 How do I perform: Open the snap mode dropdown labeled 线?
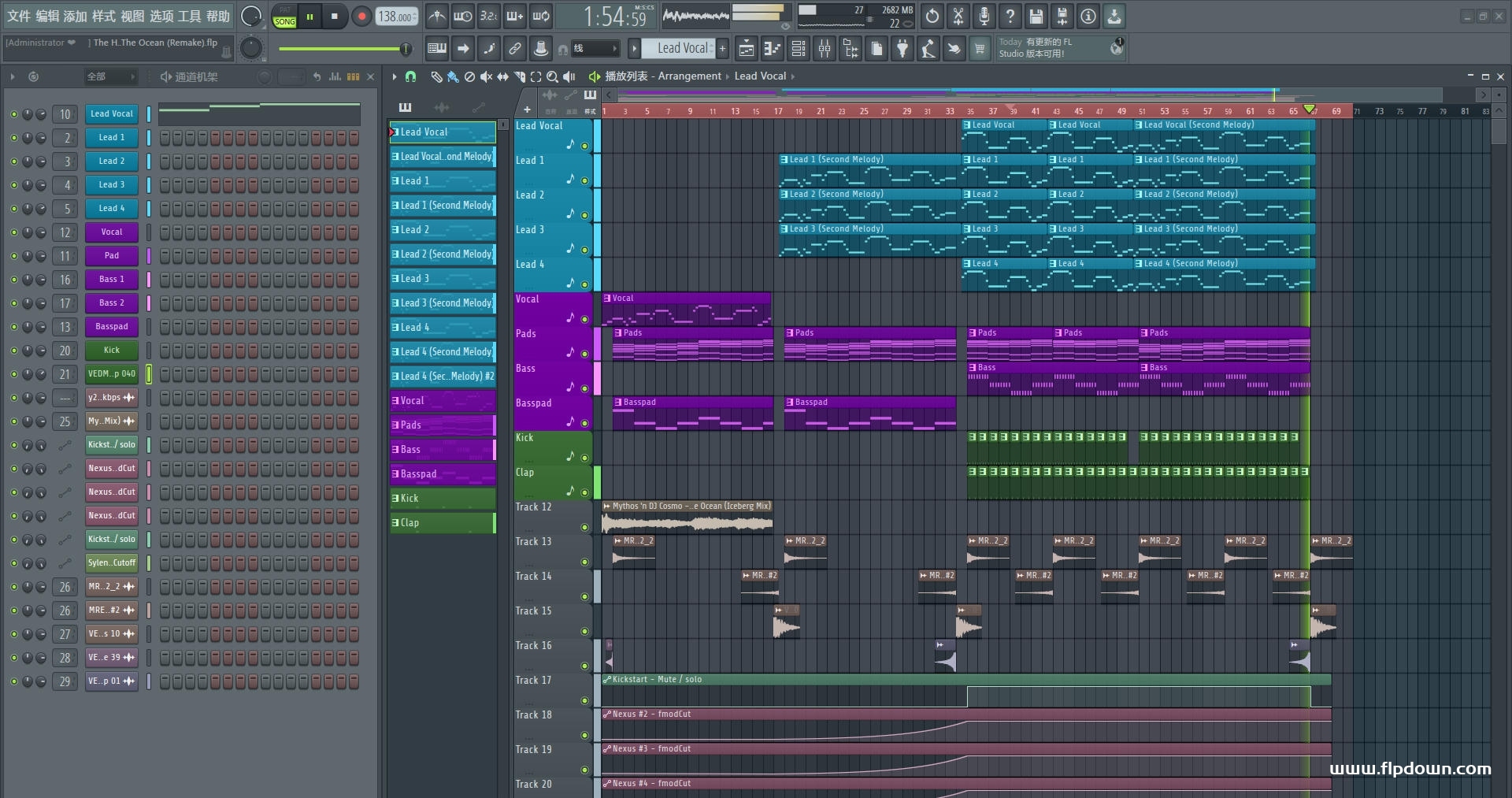click(x=595, y=49)
